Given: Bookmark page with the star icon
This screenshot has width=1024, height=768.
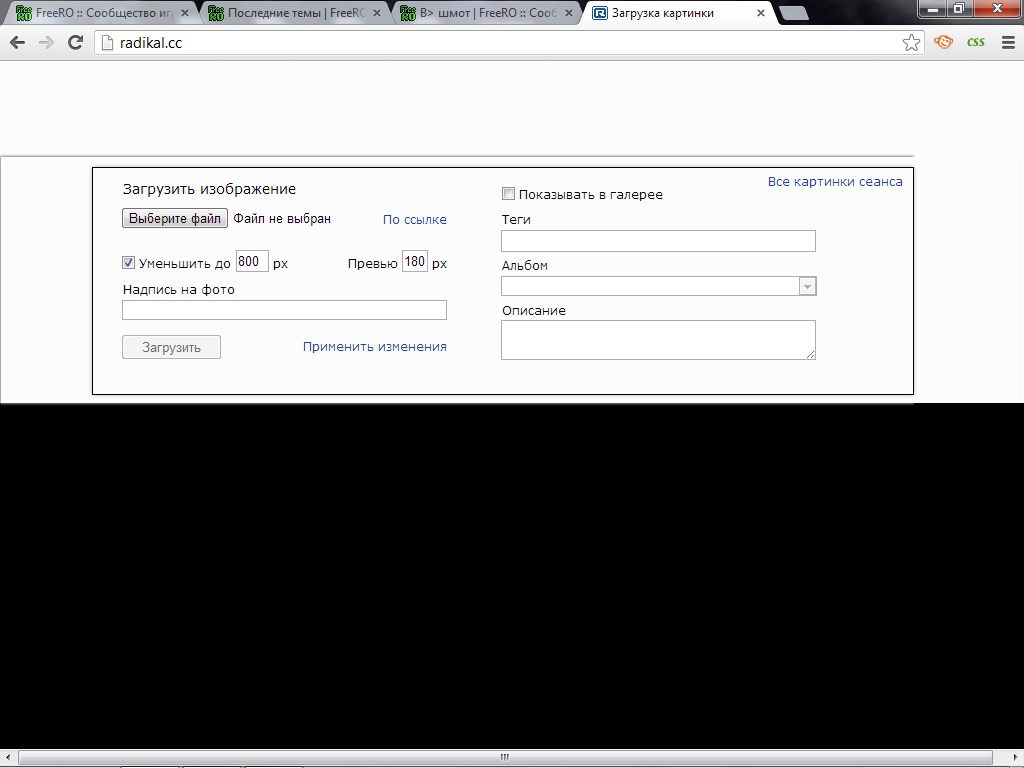Looking at the screenshot, I should click(912, 43).
